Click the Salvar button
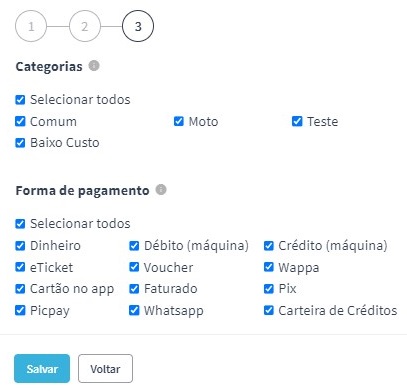Viewport: 407px width, 391px height. coord(42,369)
